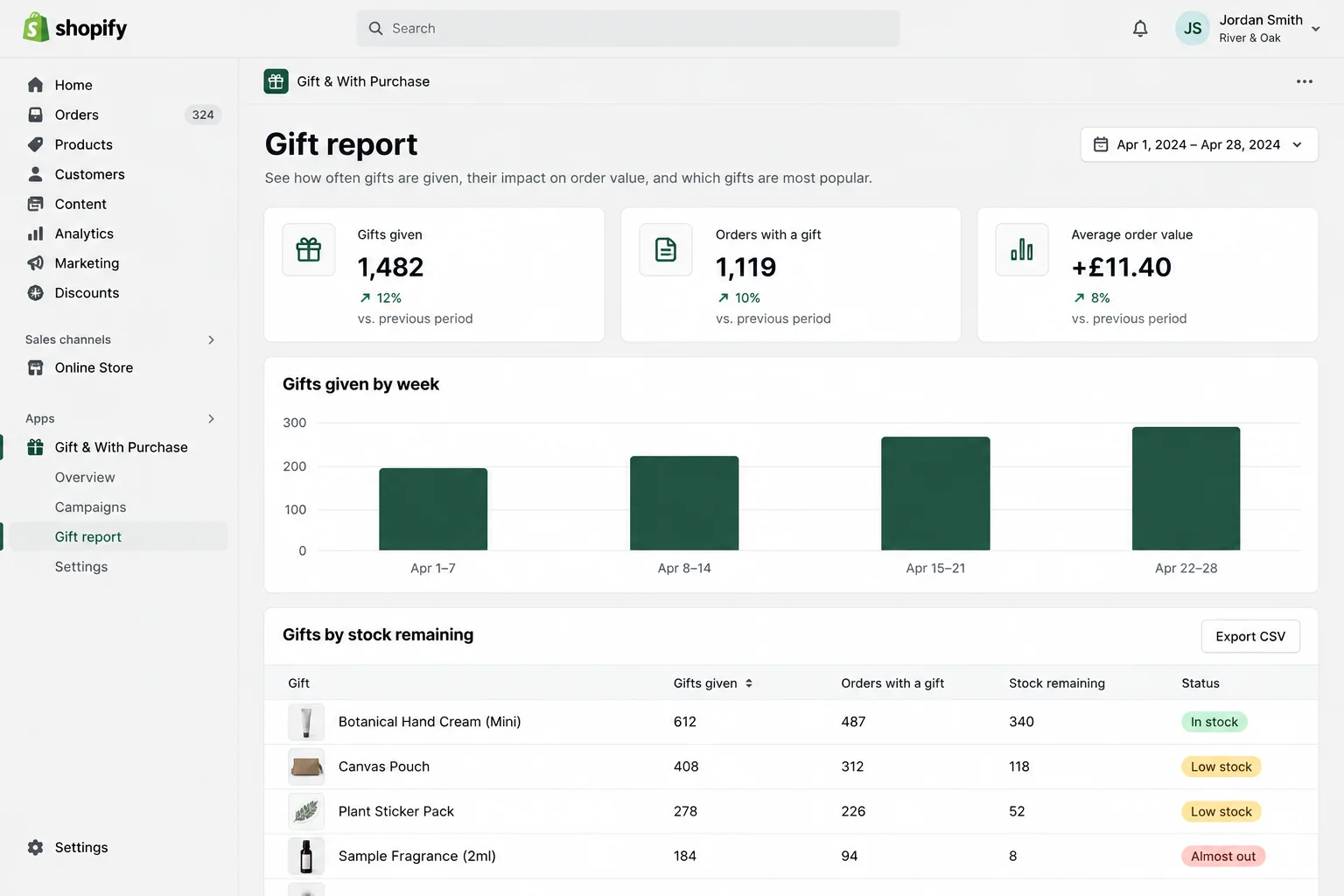Image resolution: width=1344 pixels, height=896 pixels.
Task: Click the Products tag icon
Action: pos(35,144)
